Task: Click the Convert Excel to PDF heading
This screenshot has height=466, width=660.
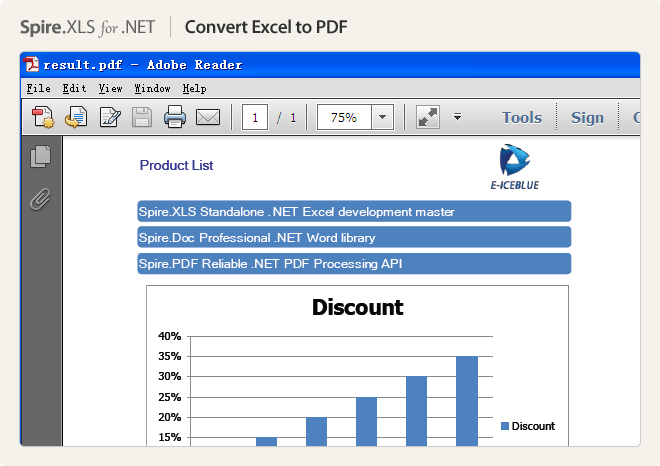Action: 266,27
